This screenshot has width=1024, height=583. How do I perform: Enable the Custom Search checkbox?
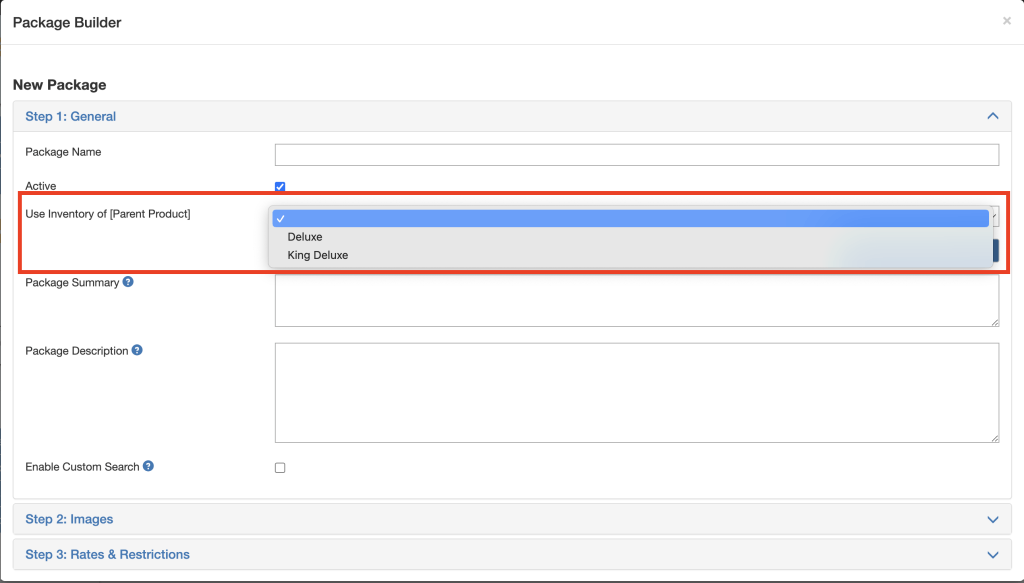pyautogui.click(x=280, y=467)
